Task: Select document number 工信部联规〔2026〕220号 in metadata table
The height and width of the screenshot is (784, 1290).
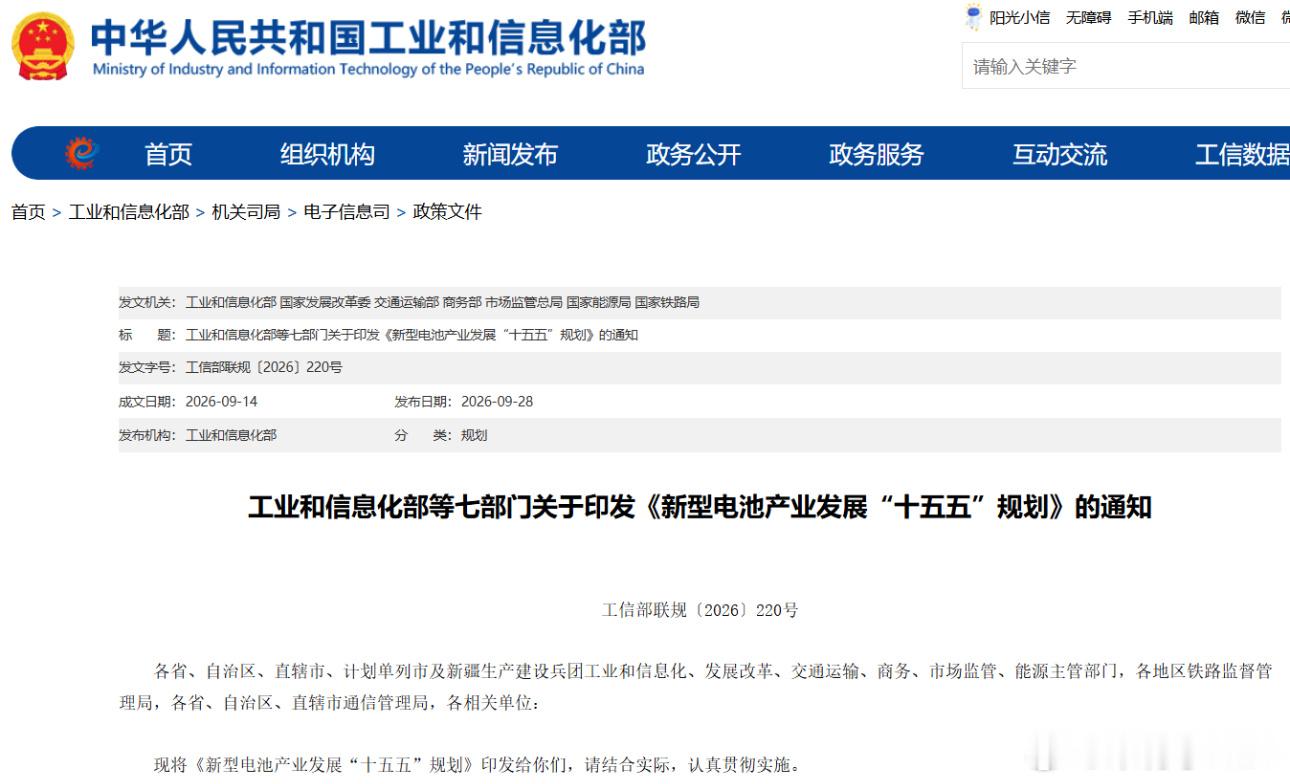Action: click(264, 368)
